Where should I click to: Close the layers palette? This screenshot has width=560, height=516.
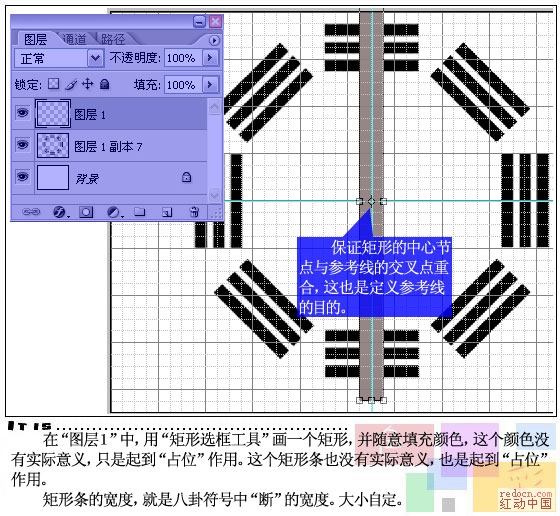pos(215,22)
